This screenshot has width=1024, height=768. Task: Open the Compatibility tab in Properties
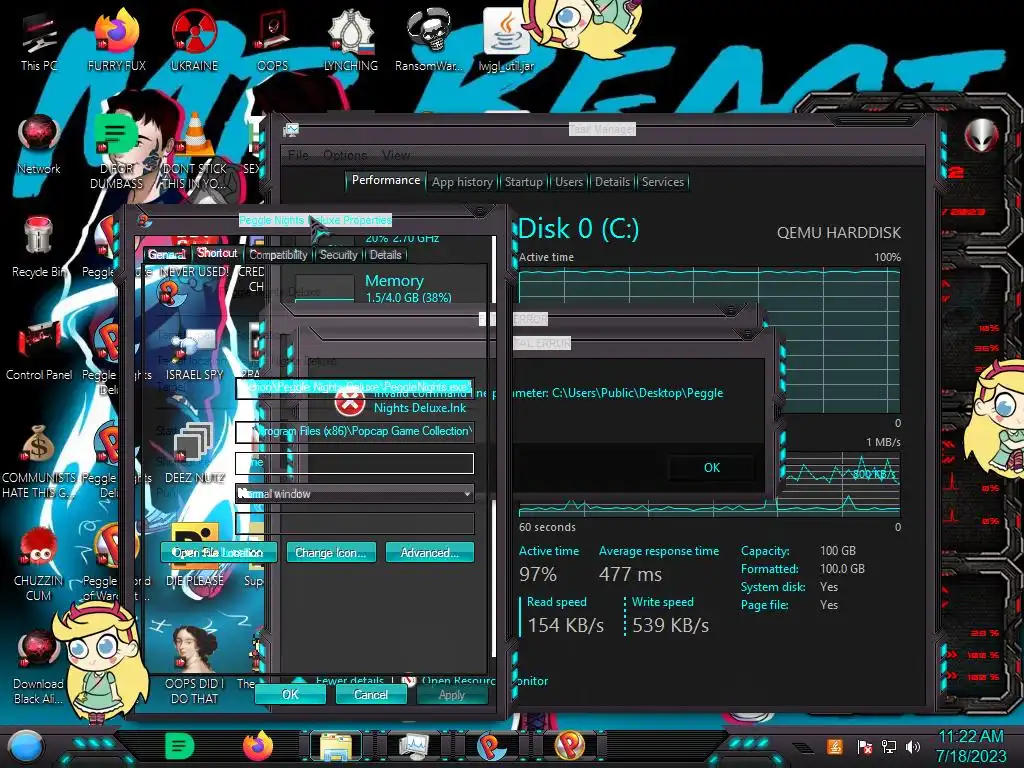tap(278, 255)
